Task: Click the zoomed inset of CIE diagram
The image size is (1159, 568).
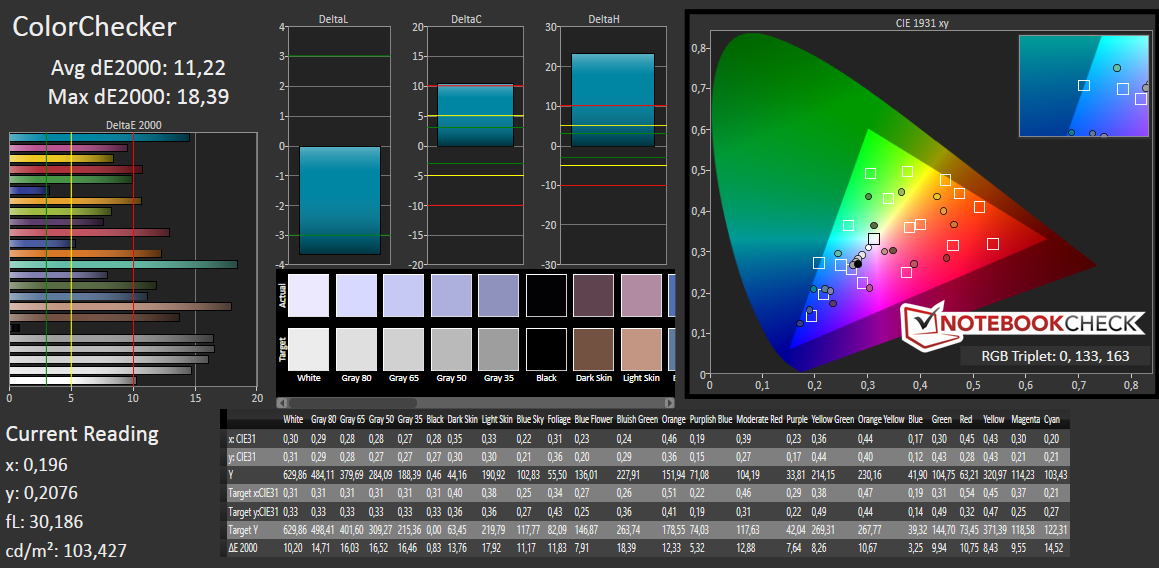Action: click(1083, 86)
